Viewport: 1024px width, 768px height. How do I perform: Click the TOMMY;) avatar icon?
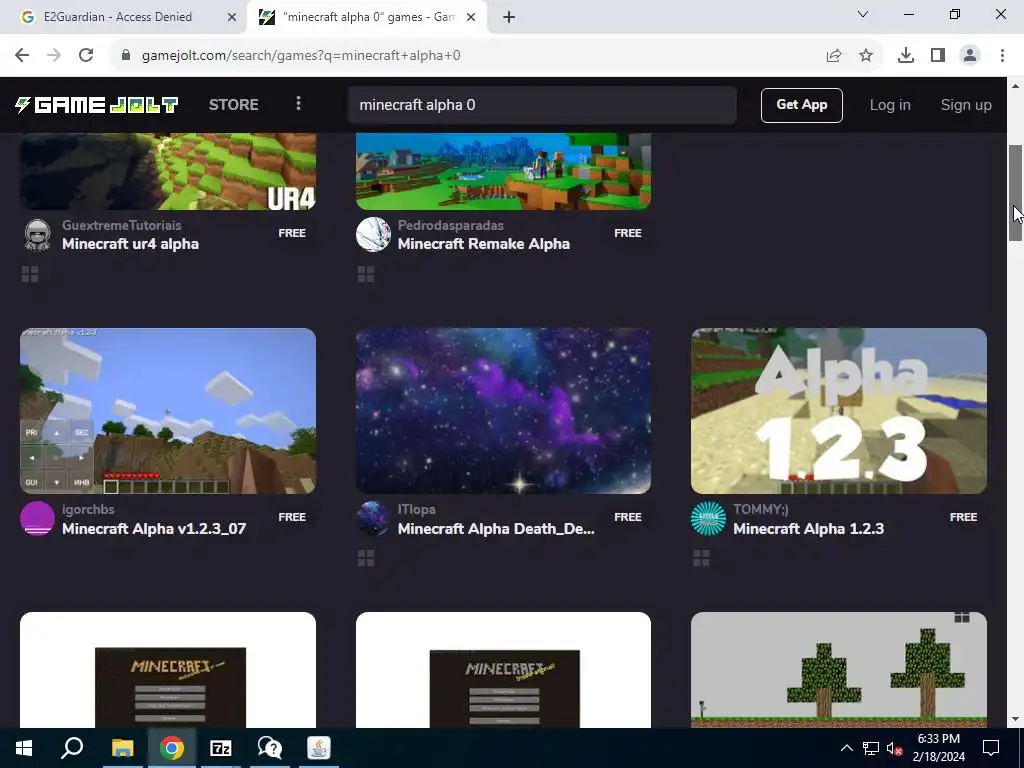tap(708, 519)
